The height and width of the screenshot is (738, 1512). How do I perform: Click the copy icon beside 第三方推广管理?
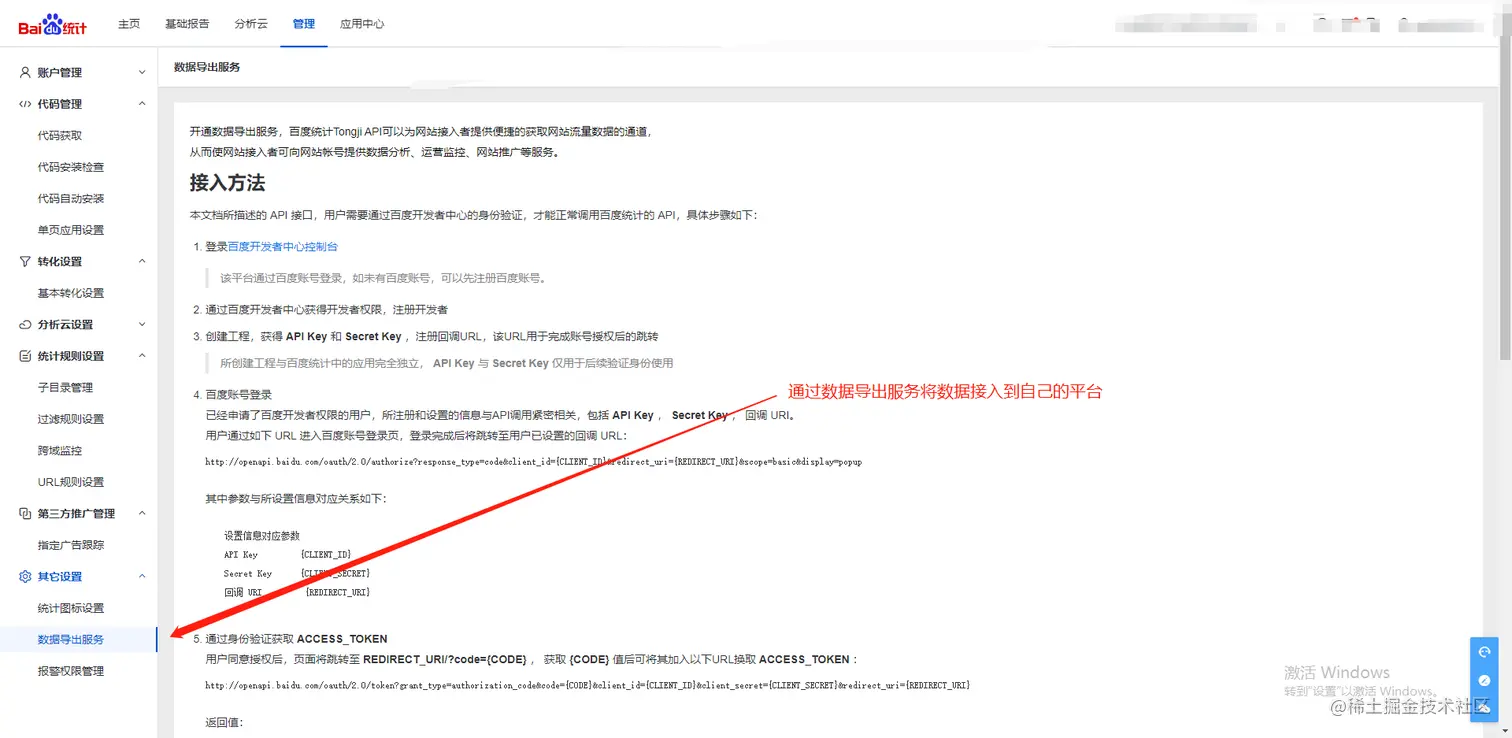pyautogui.click(x=26, y=513)
